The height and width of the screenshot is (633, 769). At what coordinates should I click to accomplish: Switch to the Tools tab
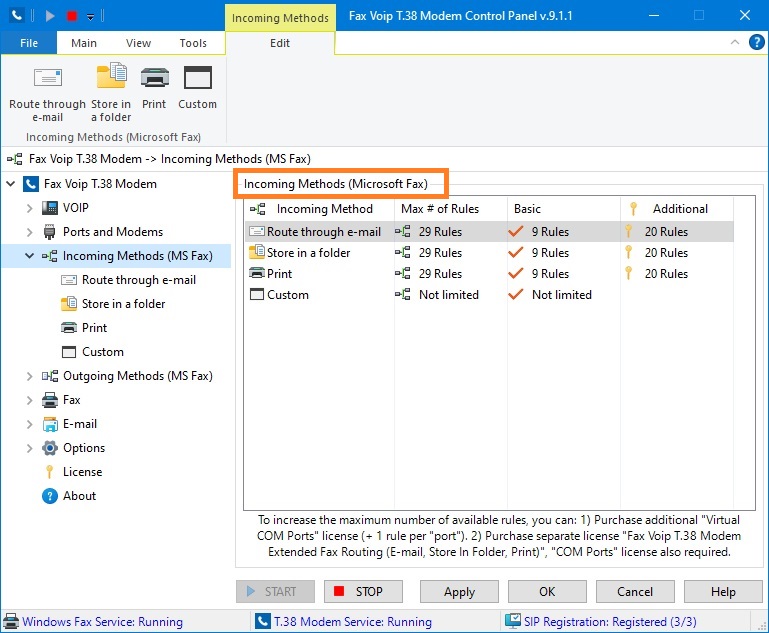pos(193,43)
